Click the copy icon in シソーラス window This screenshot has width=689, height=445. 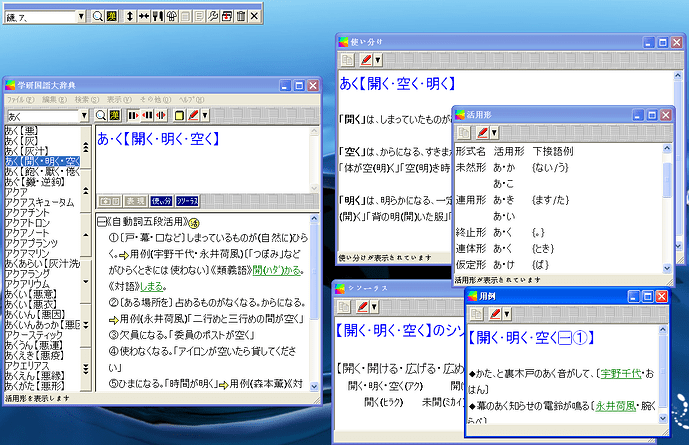tap(344, 307)
